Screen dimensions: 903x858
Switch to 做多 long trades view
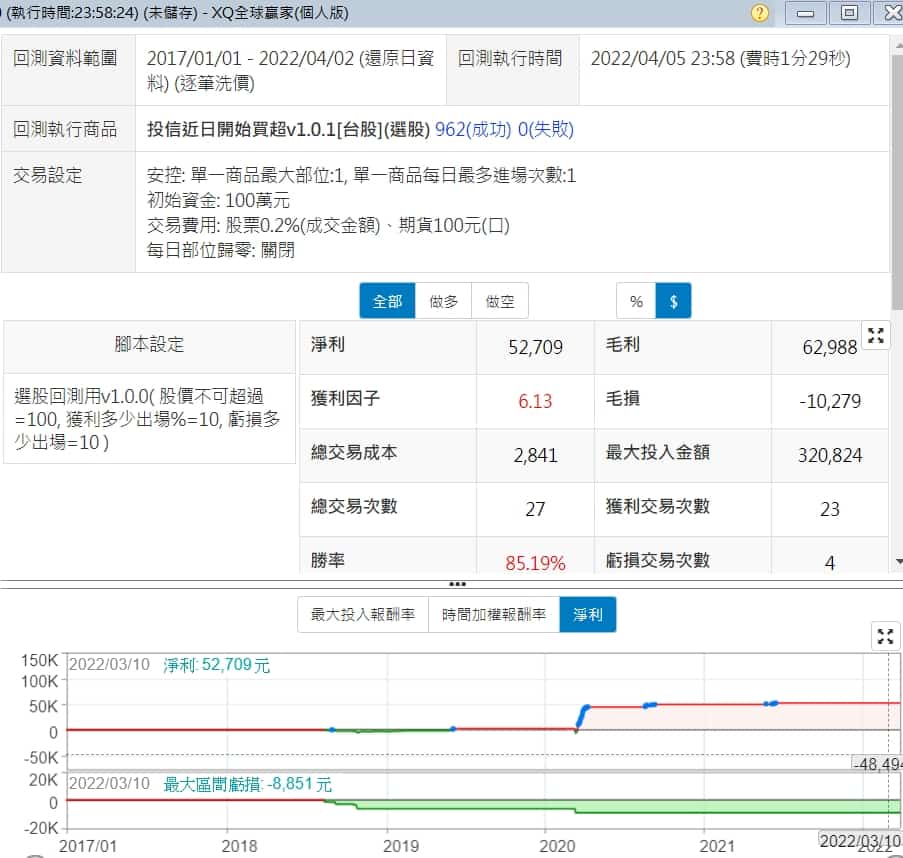click(x=443, y=301)
